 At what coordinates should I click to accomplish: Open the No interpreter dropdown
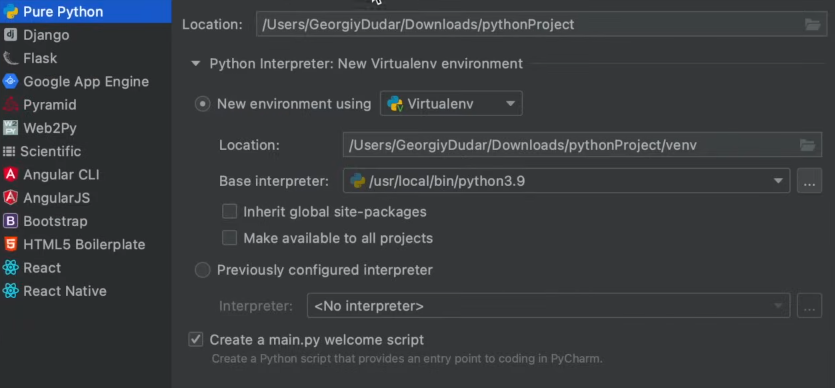549,306
